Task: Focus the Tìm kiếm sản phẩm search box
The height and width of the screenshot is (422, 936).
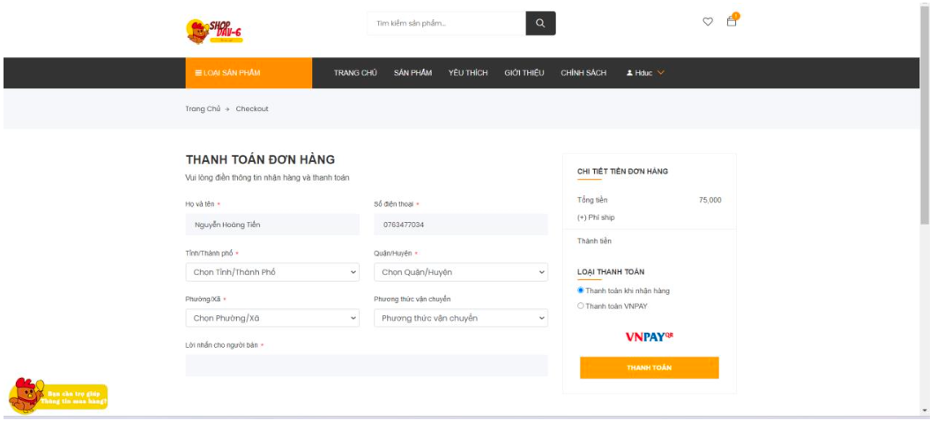Action: 447,23
